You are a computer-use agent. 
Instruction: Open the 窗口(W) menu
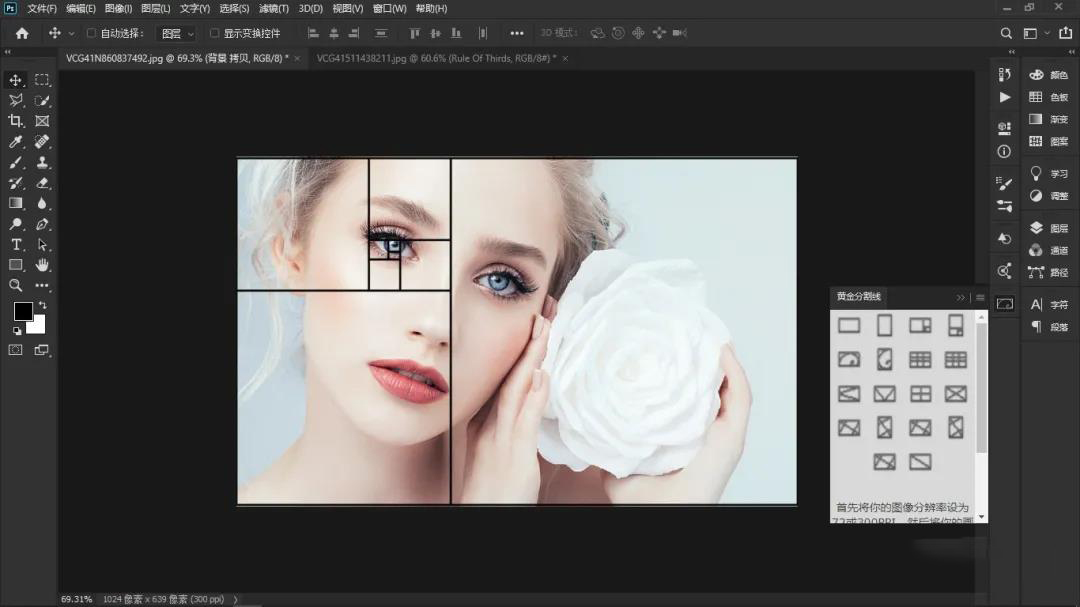click(x=389, y=8)
